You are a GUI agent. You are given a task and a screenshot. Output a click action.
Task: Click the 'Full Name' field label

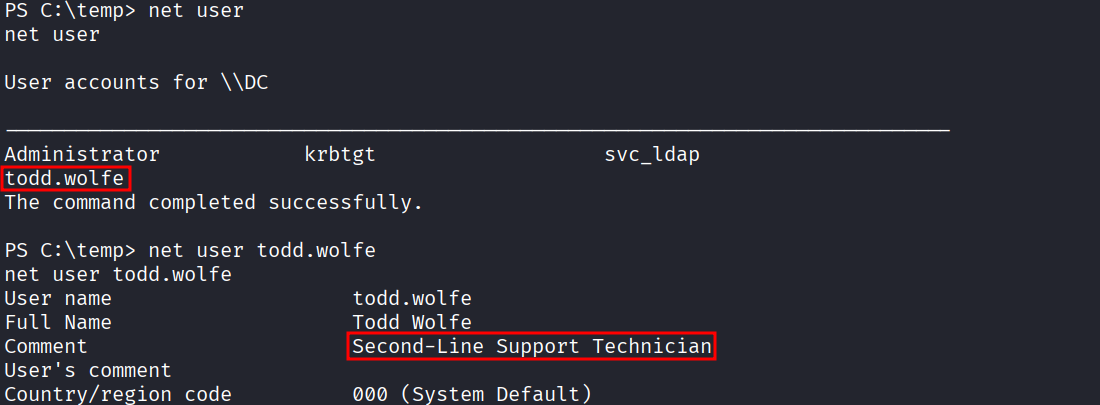tap(58, 322)
